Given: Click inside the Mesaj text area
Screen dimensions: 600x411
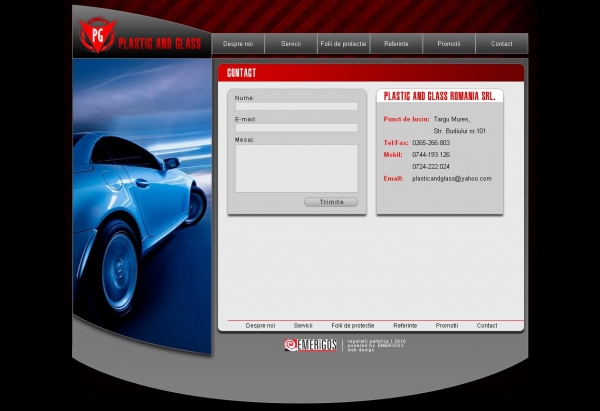Looking at the screenshot, I should pos(297,168).
